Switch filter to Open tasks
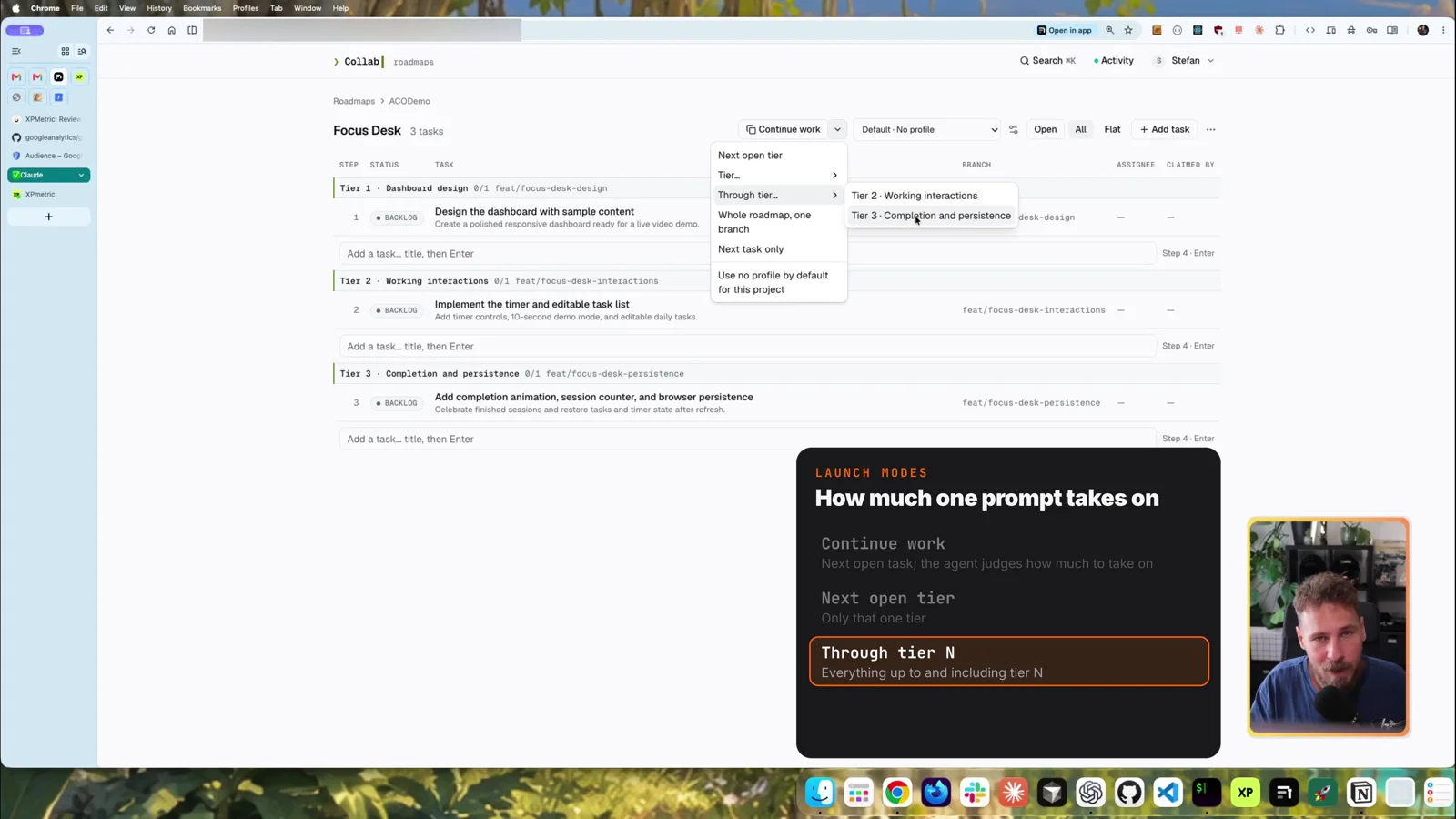Image resolution: width=1456 pixels, height=819 pixels. 1045,129
